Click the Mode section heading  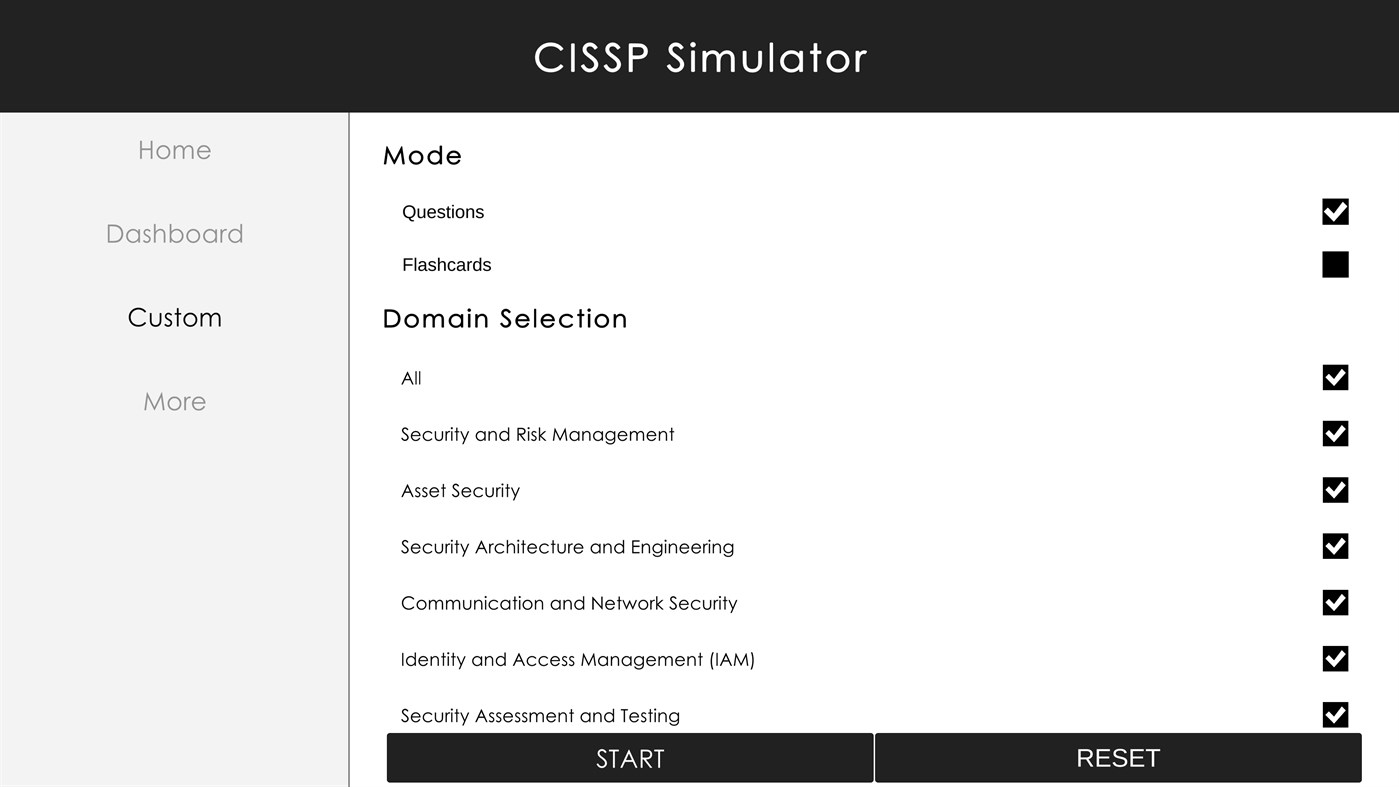(422, 155)
